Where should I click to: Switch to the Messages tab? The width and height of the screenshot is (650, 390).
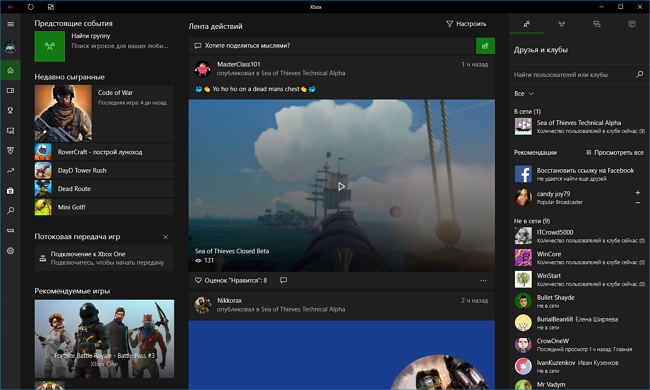[x=597, y=24]
